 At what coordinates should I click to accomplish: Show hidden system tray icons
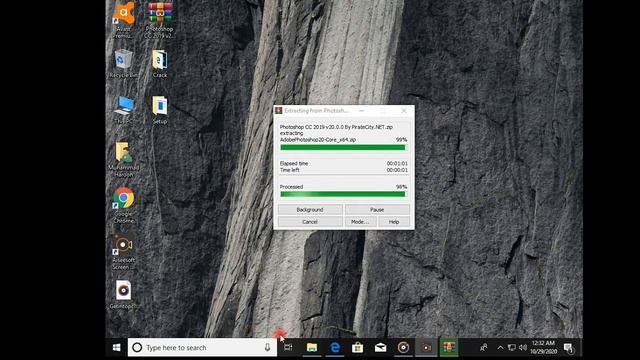coord(500,347)
